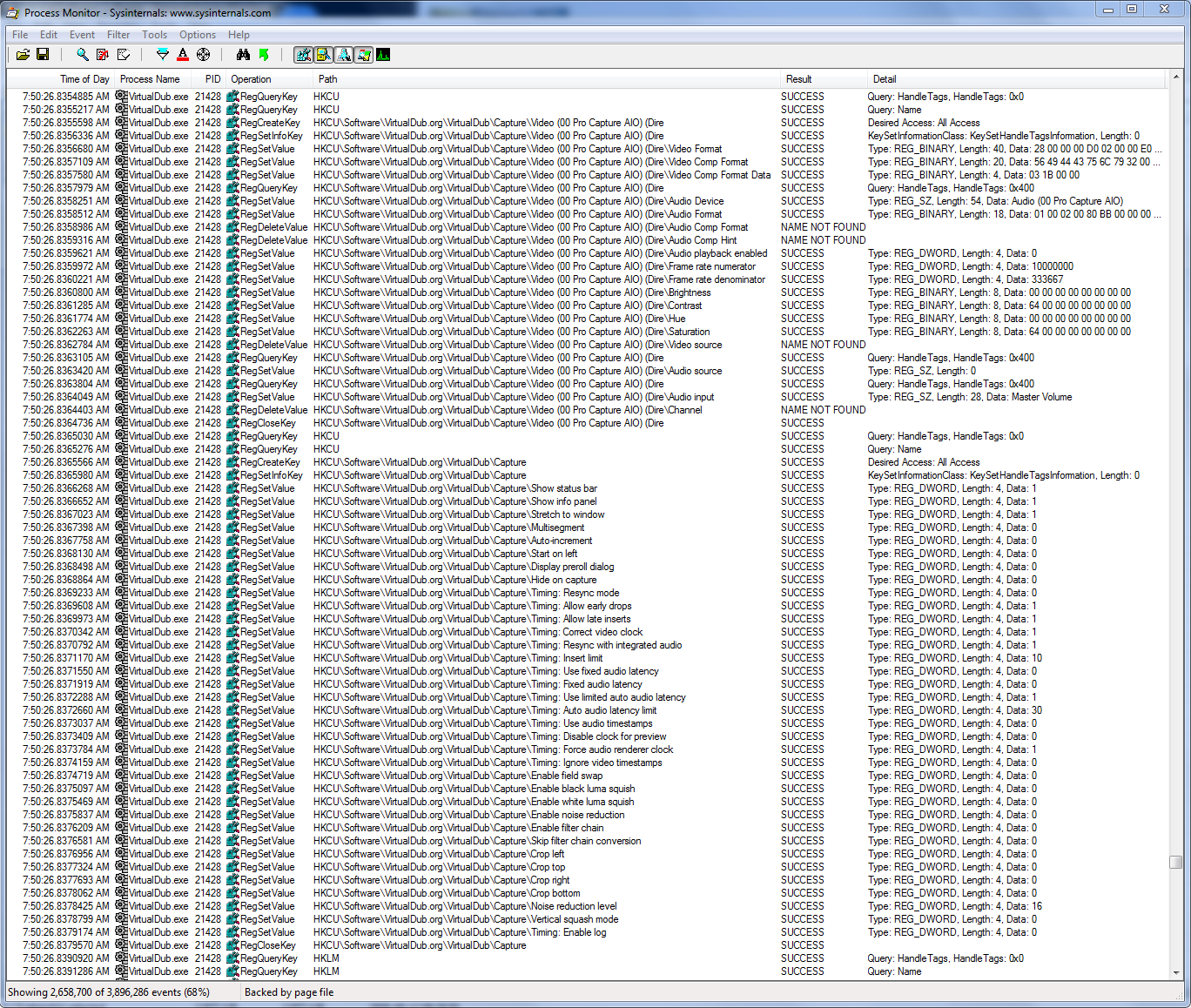The height and width of the screenshot is (1008, 1191).
Task: Click the green Jump To Object arrow
Action: (x=264, y=55)
